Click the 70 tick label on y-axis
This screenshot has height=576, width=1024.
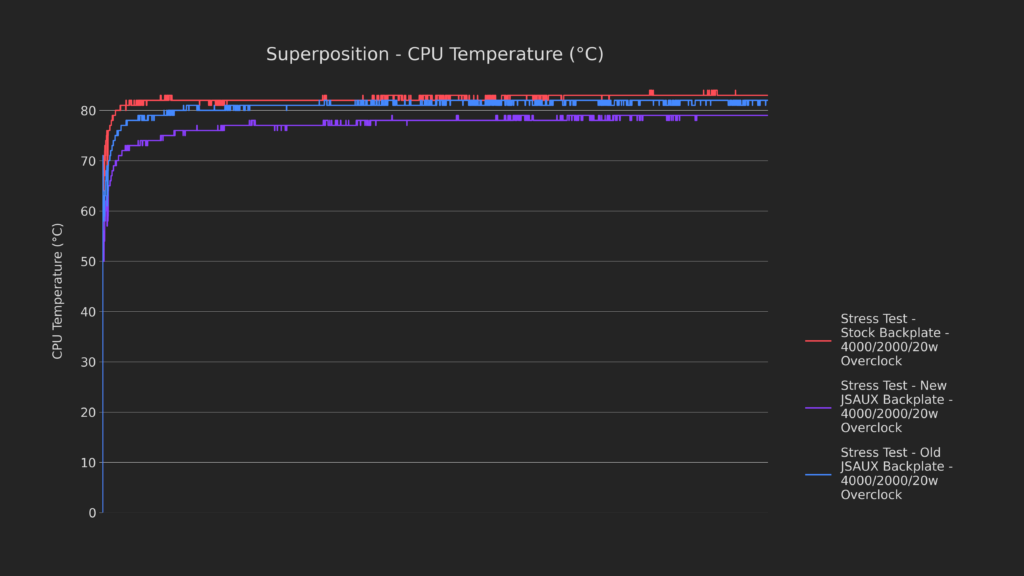click(x=89, y=161)
